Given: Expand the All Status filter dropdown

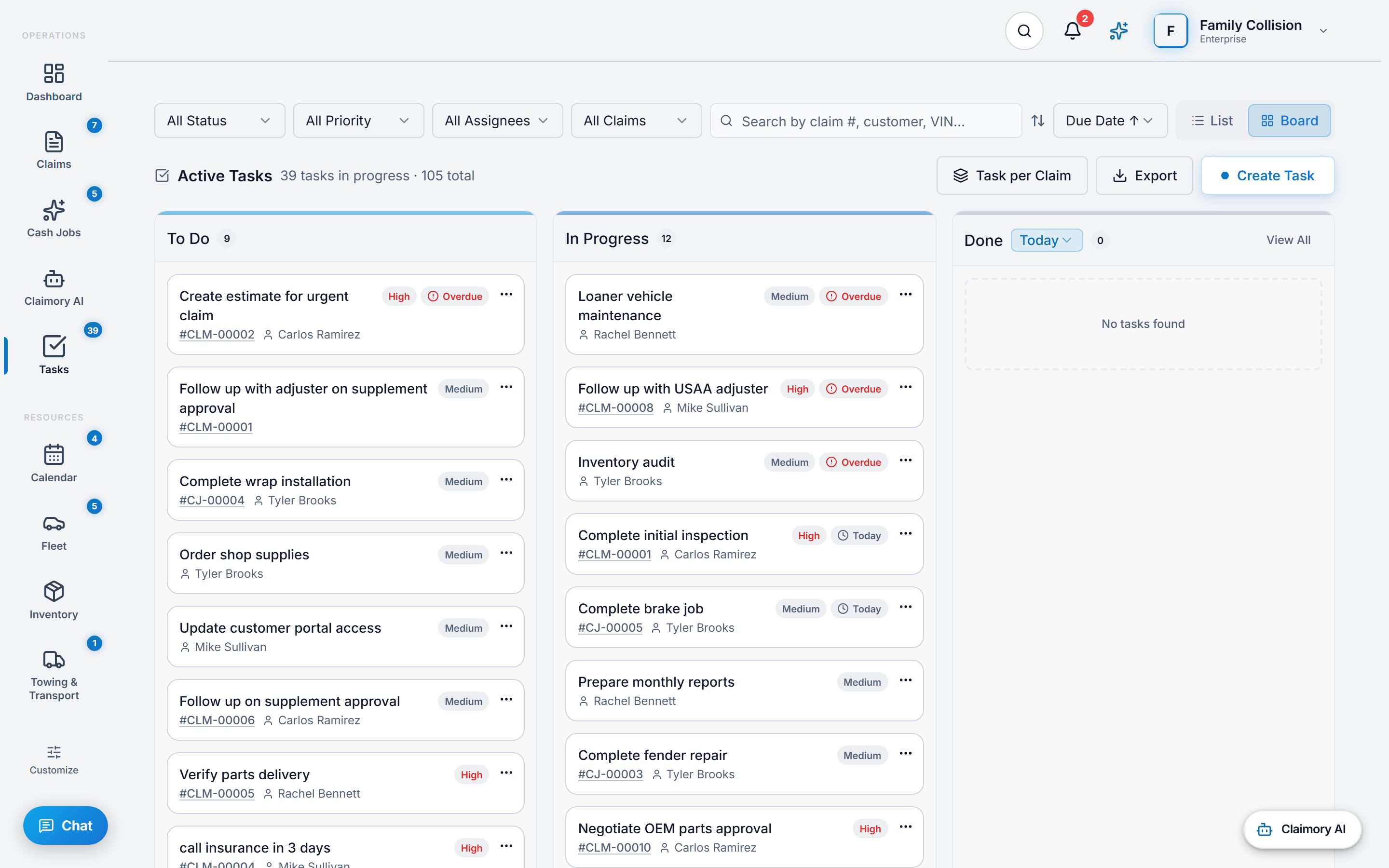Looking at the screenshot, I should 220,121.
